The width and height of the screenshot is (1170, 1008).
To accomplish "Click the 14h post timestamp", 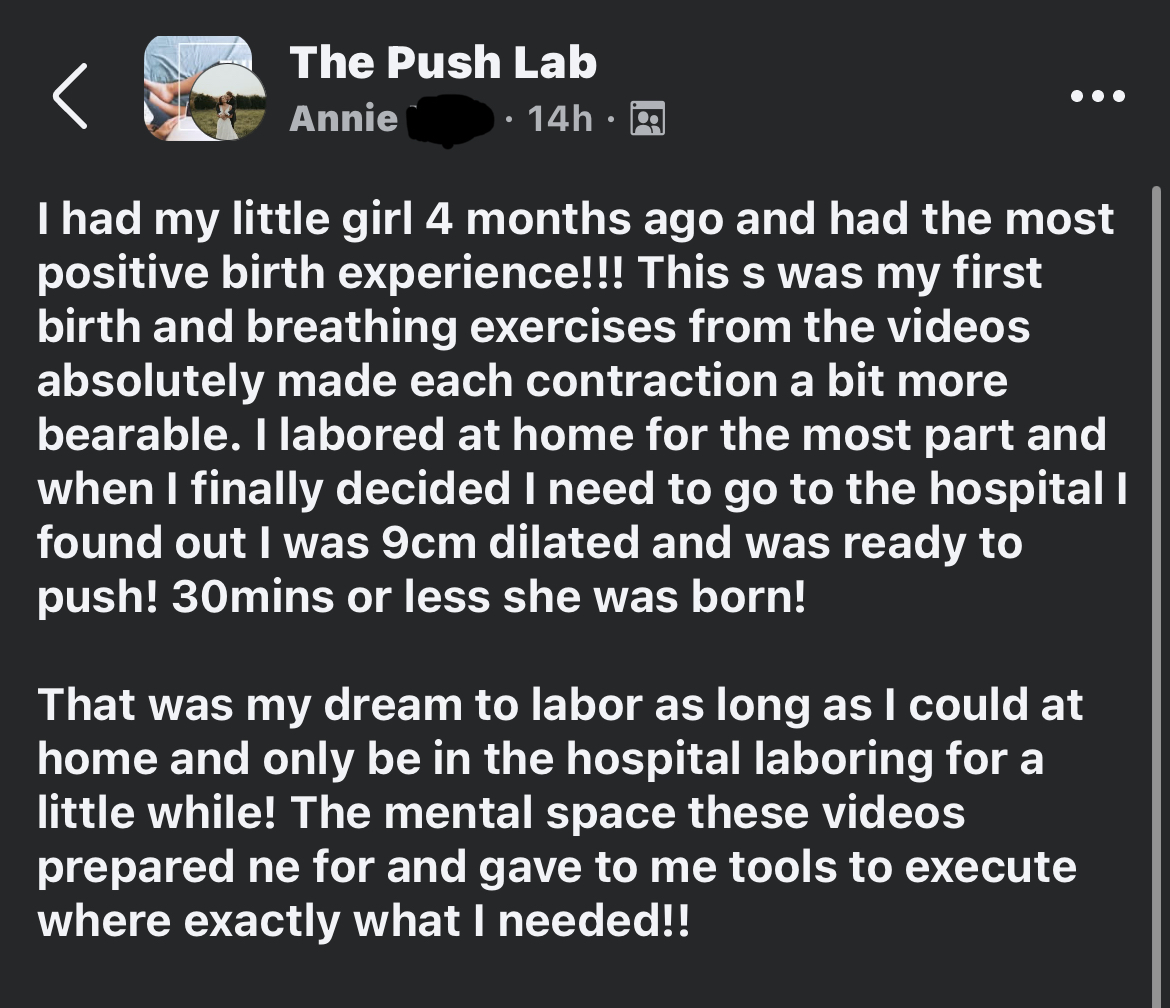I will tap(560, 119).
